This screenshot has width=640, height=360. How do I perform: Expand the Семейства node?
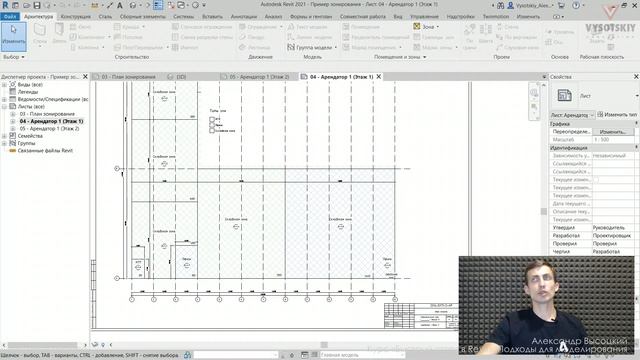(x=4, y=136)
